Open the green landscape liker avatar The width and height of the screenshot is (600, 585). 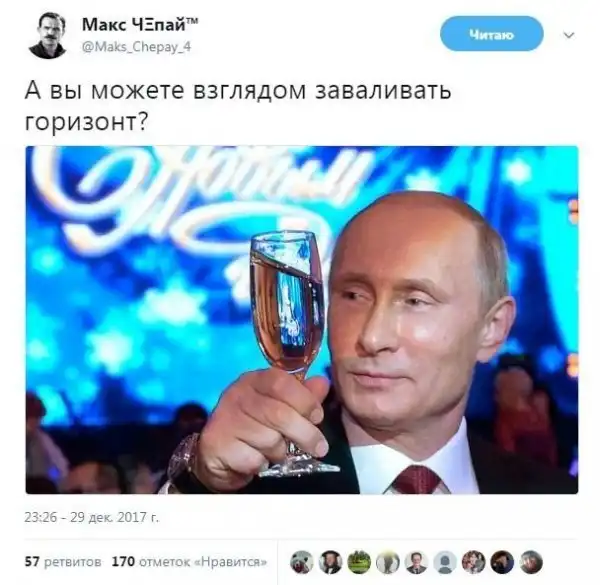pyautogui.click(x=359, y=562)
